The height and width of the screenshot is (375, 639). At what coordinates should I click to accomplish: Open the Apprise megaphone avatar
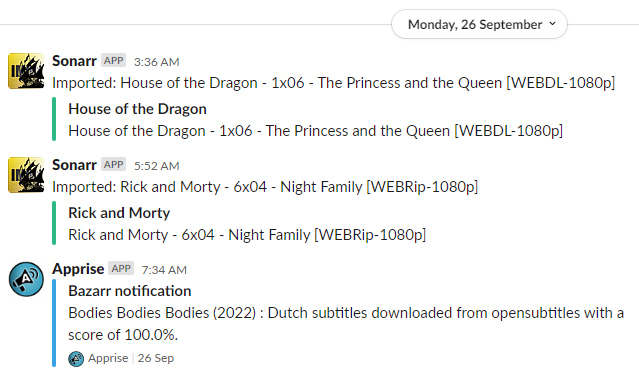(x=26, y=279)
